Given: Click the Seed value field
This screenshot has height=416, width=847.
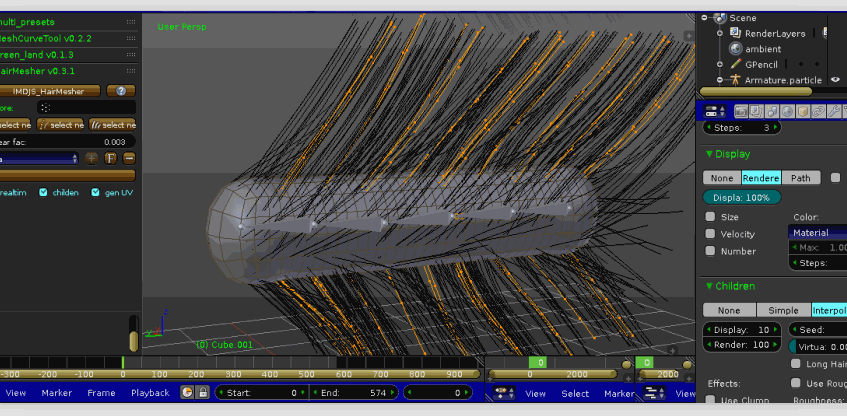Looking at the screenshot, I should pos(818,330).
